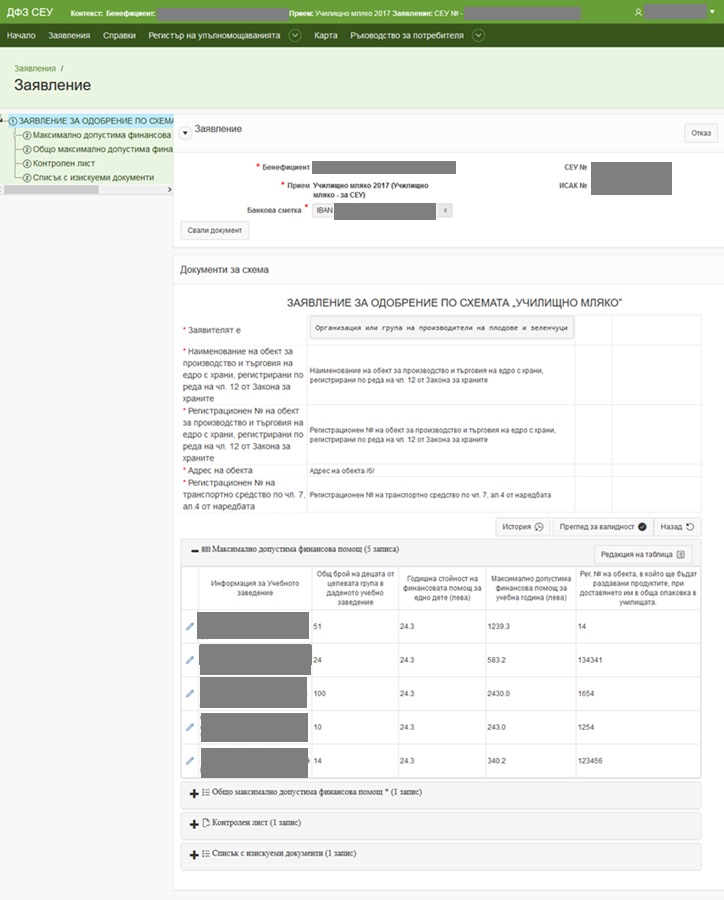The width and height of the screenshot is (724, 900).
Task: Edit the table row with 51 children
Action: (x=190, y=626)
